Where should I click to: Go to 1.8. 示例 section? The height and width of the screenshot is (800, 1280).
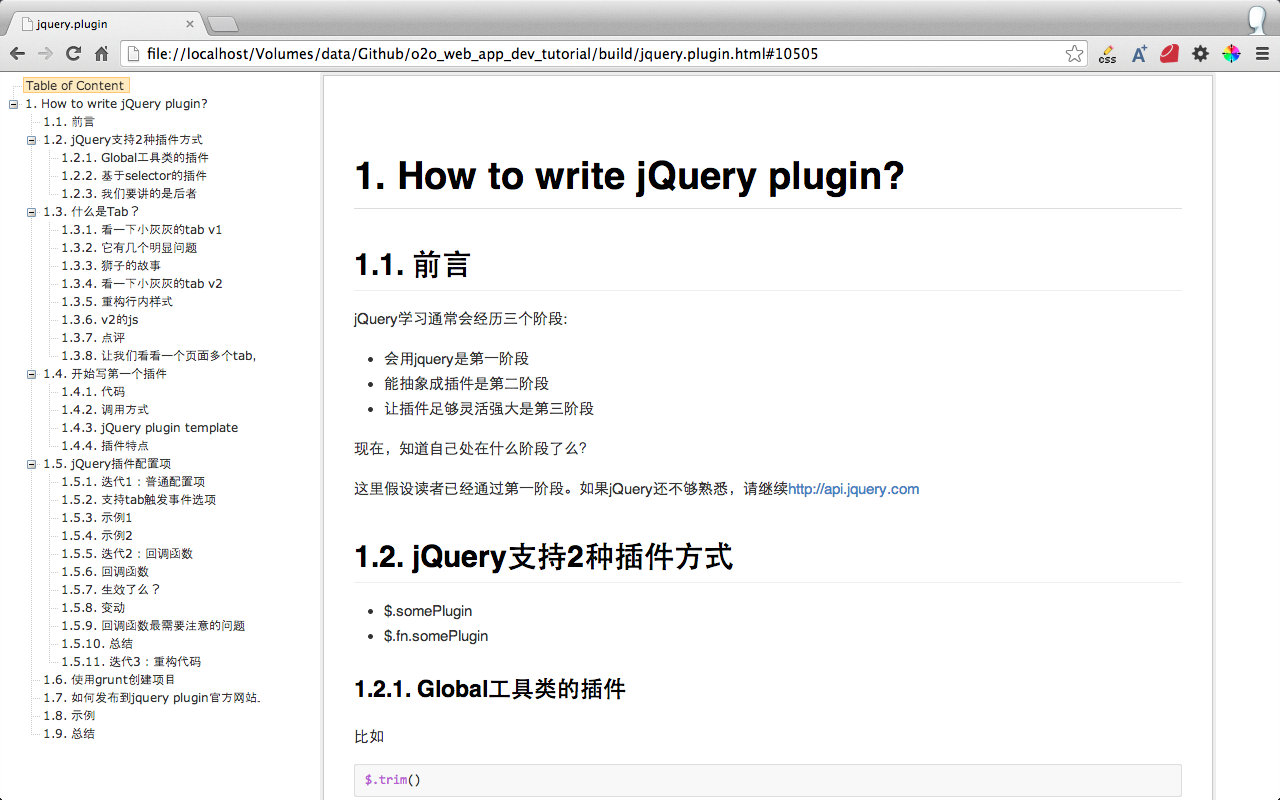point(69,716)
